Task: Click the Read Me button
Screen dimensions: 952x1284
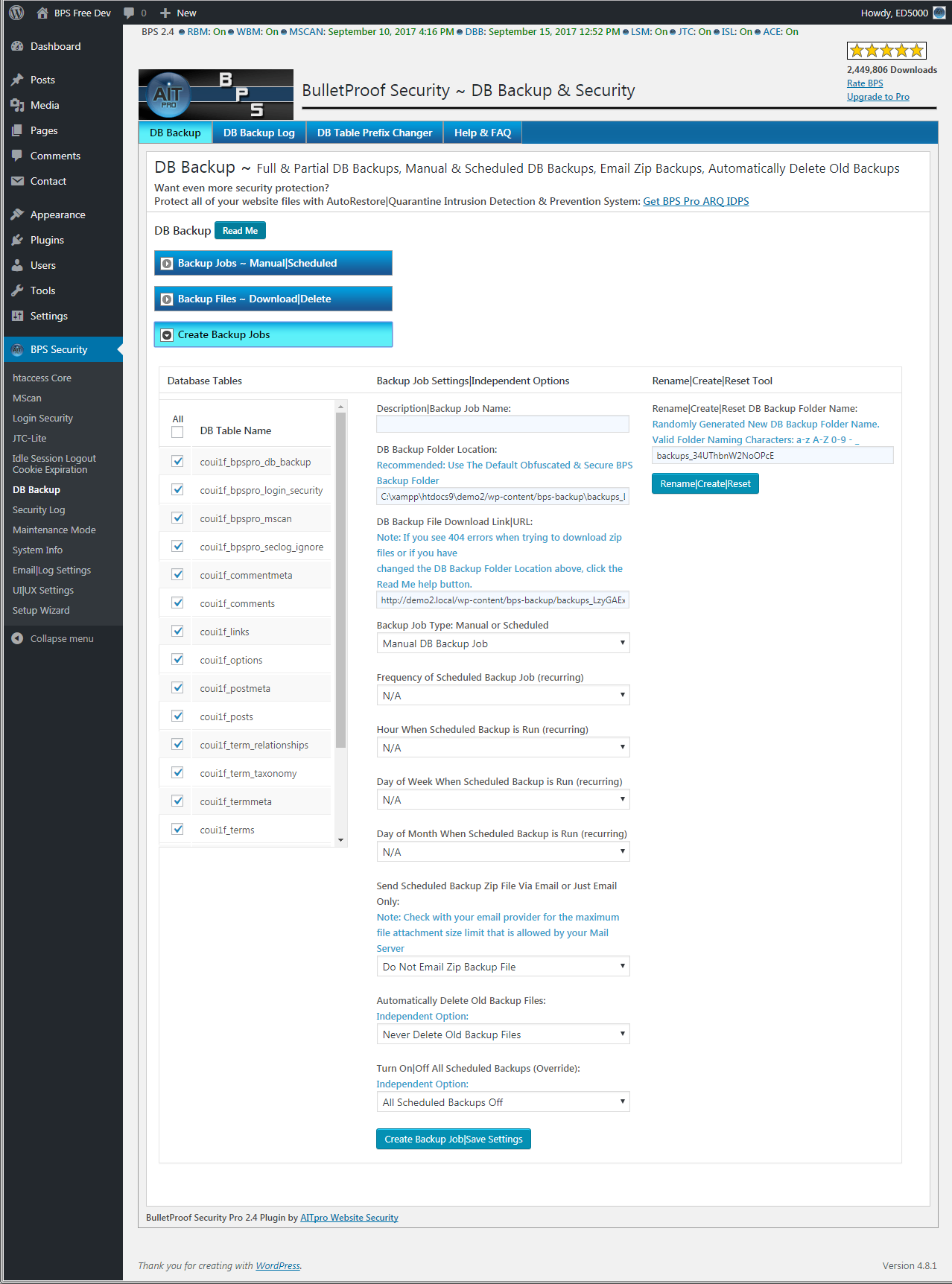Action: coord(240,231)
